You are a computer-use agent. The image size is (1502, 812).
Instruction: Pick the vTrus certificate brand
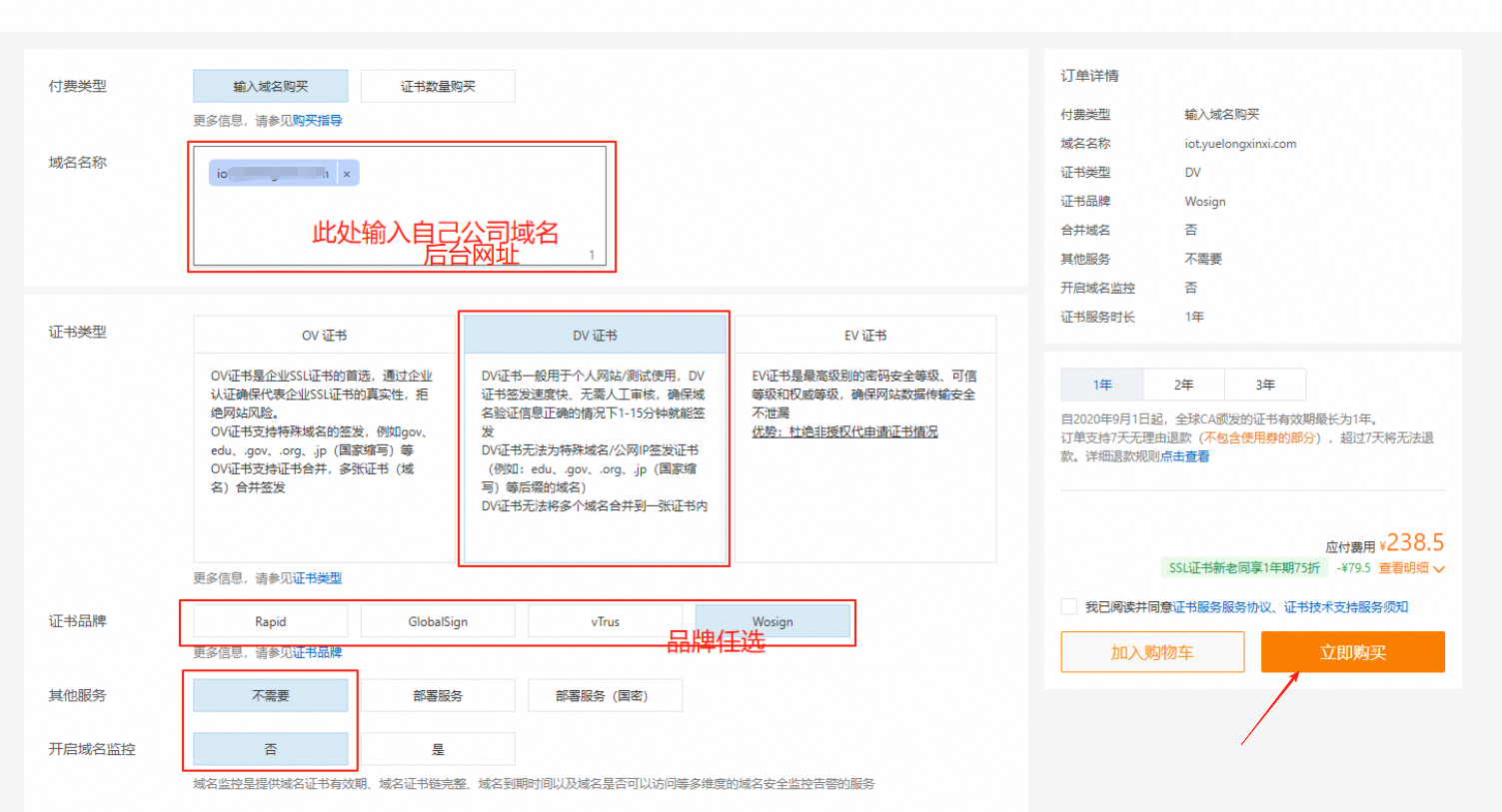pos(606,621)
